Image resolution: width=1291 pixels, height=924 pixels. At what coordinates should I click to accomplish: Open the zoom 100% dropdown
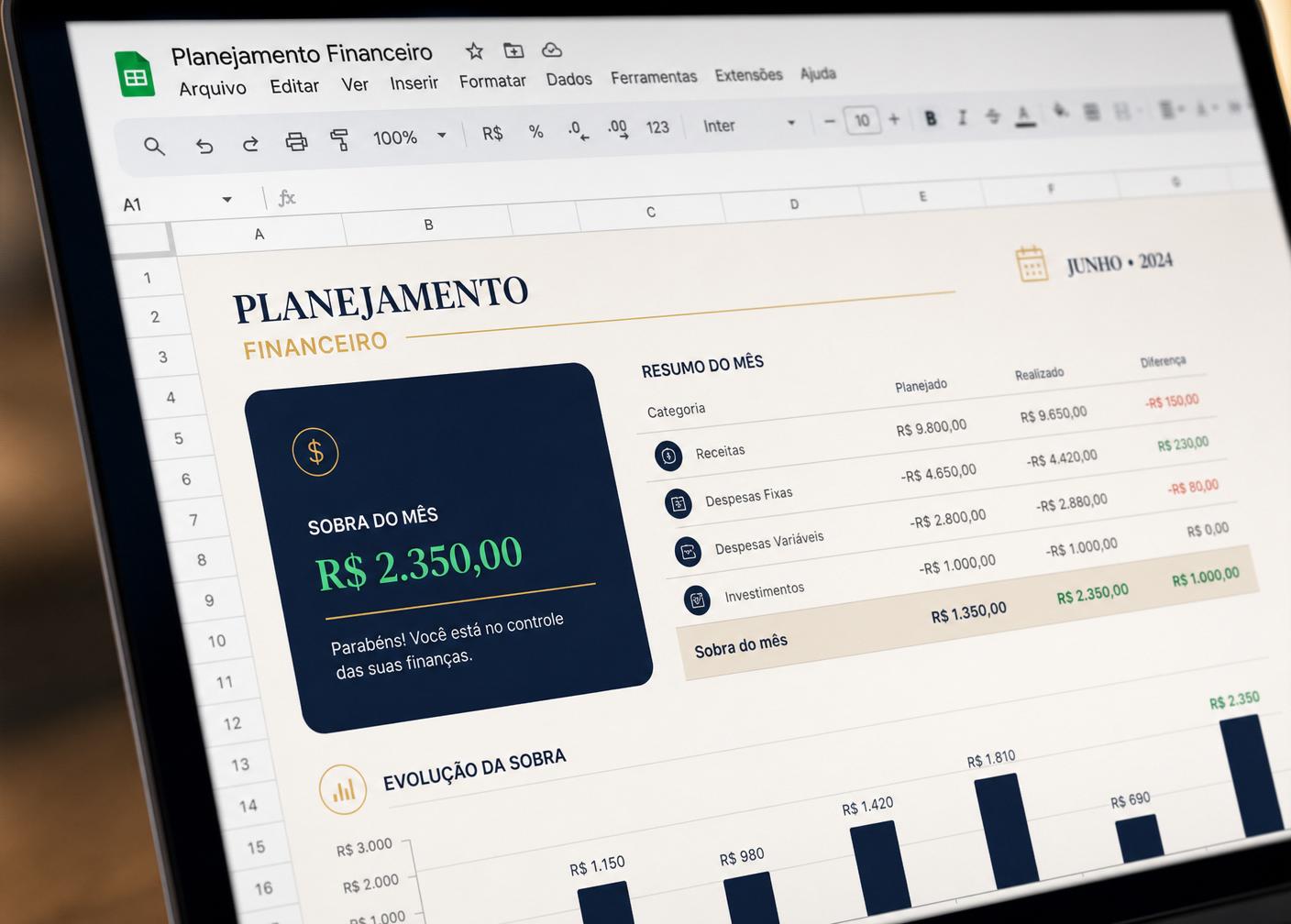coord(409,137)
